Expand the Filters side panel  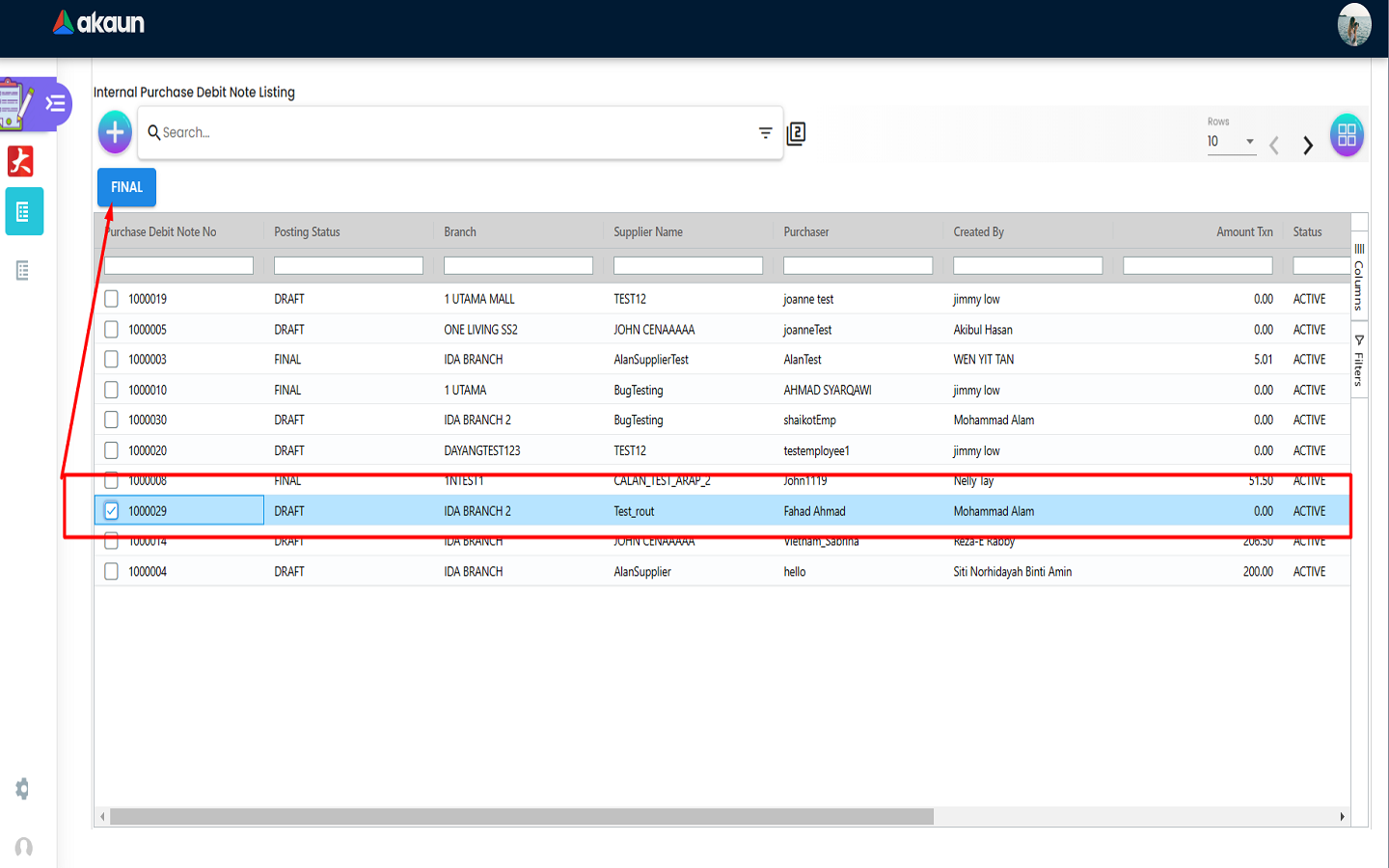pos(1359,361)
